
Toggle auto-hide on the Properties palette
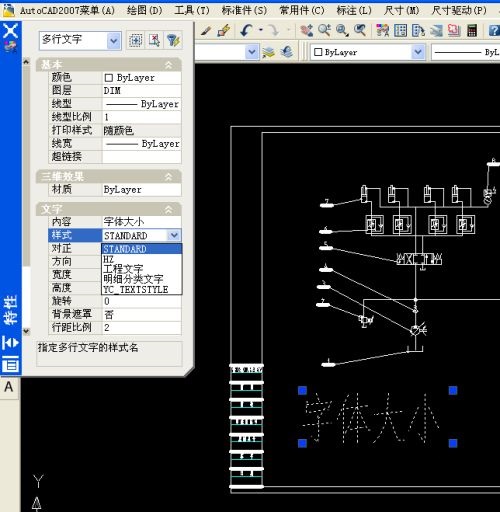point(11,342)
